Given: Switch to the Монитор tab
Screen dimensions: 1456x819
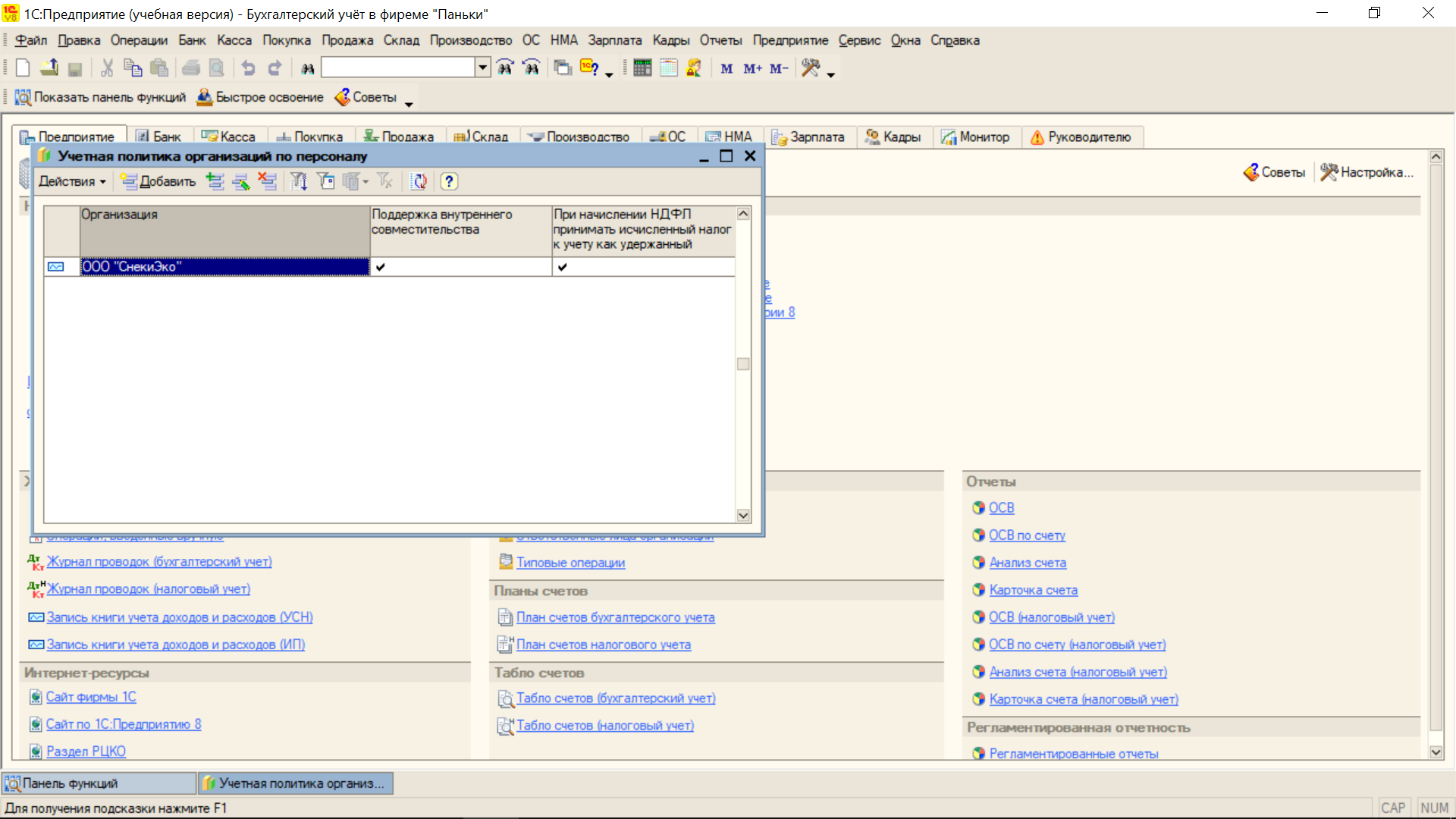Looking at the screenshot, I should pos(976,137).
